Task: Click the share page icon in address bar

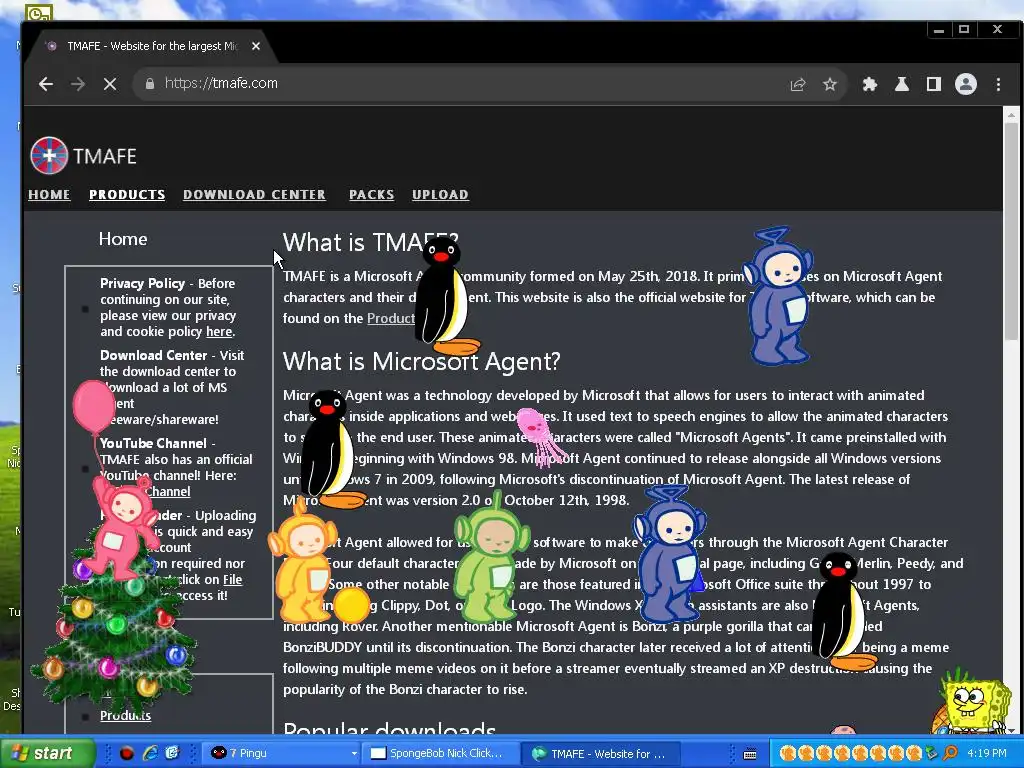Action: tap(797, 84)
